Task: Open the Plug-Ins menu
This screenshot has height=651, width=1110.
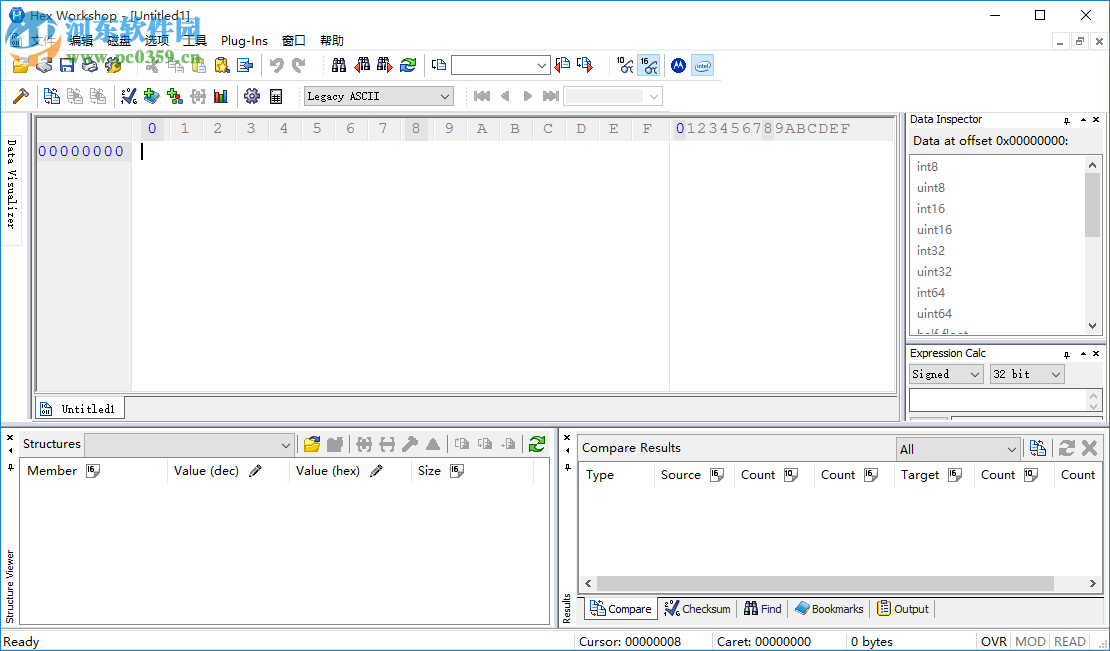Action: point(244,41)
